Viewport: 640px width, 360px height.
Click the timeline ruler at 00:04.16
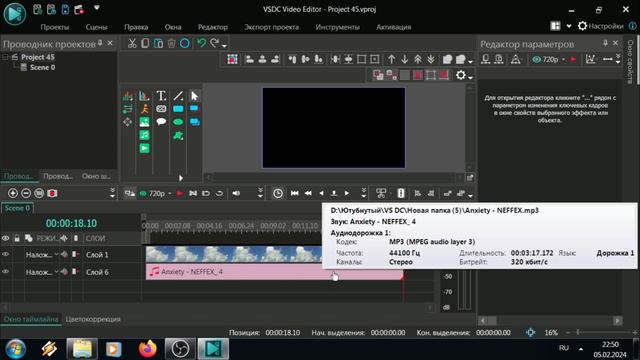(x=209, y=225)
